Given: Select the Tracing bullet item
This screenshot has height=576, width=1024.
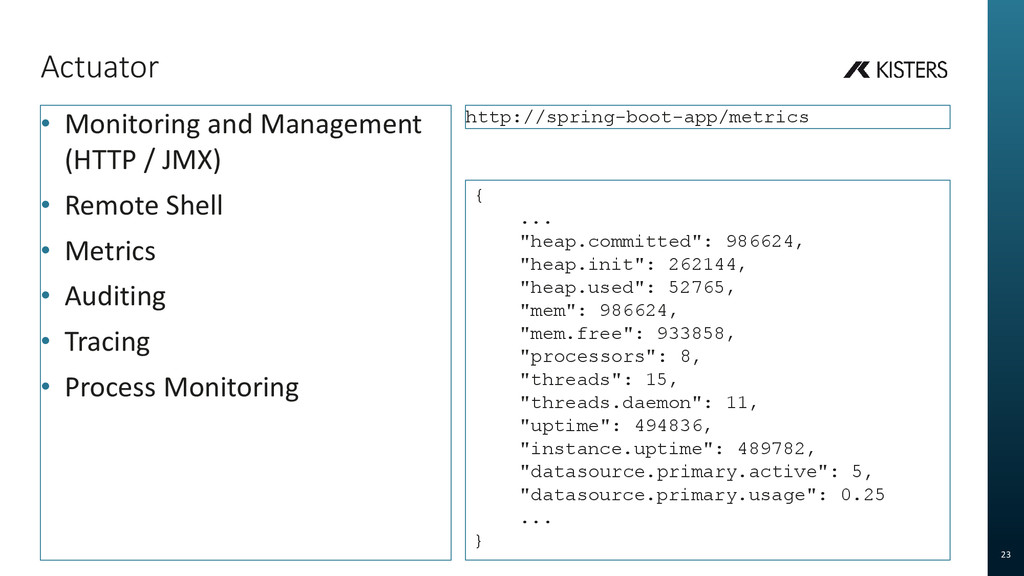Looking at the screenshot, I should click(x=107, y=342).
